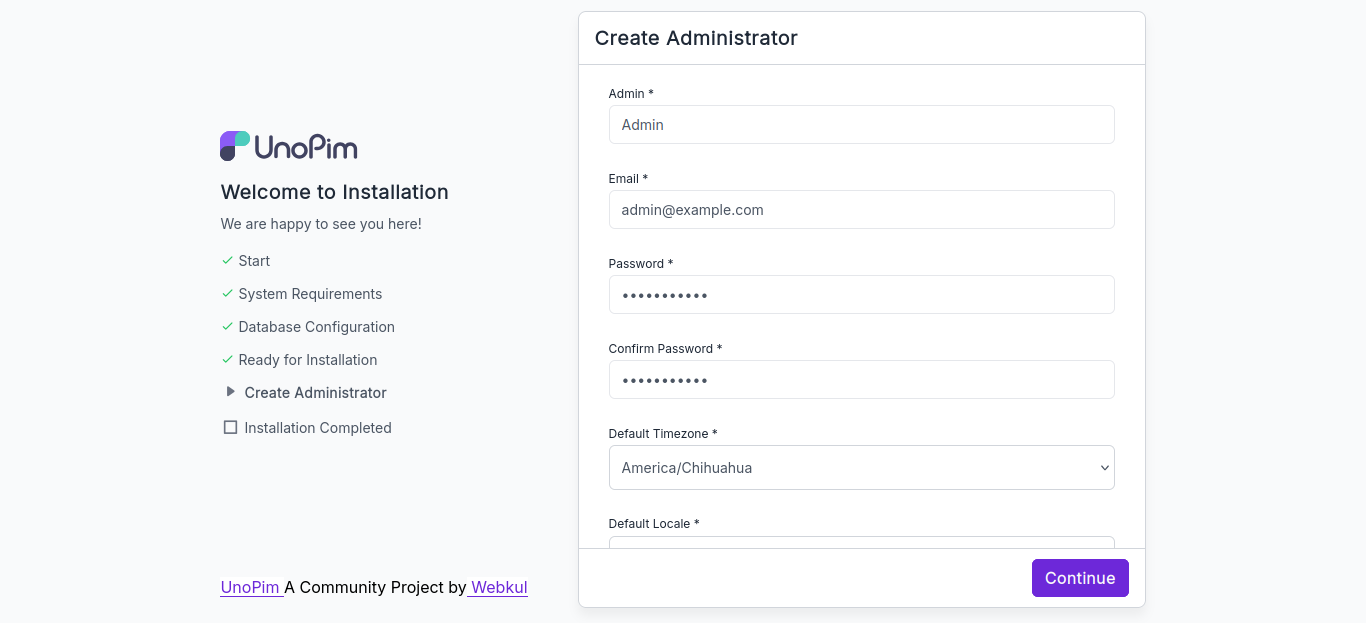Focus the Confirm Password input field

coord(861,379)
